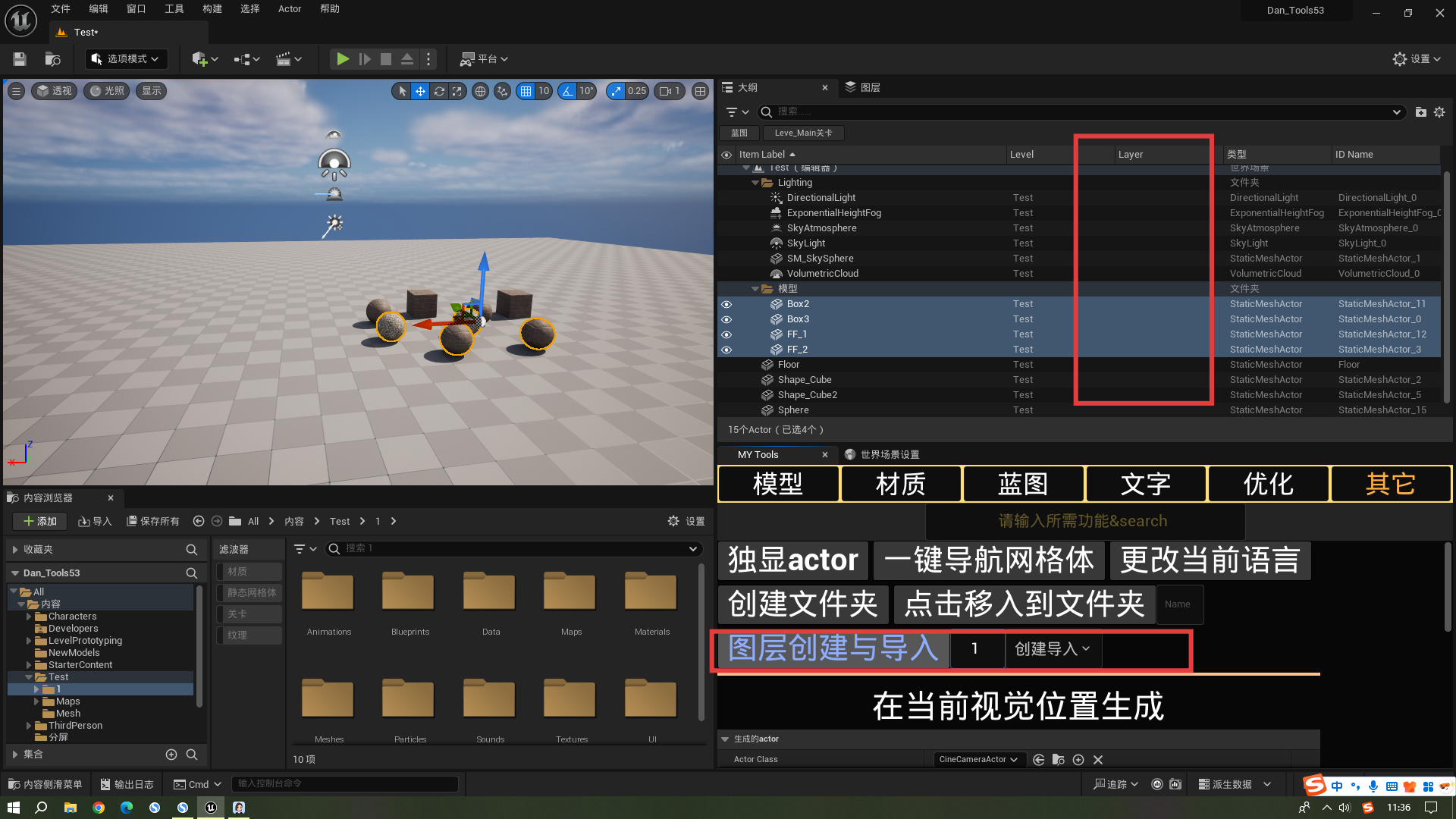Go back in Content Browser history
1456x819 pixels.
[199, 521]
